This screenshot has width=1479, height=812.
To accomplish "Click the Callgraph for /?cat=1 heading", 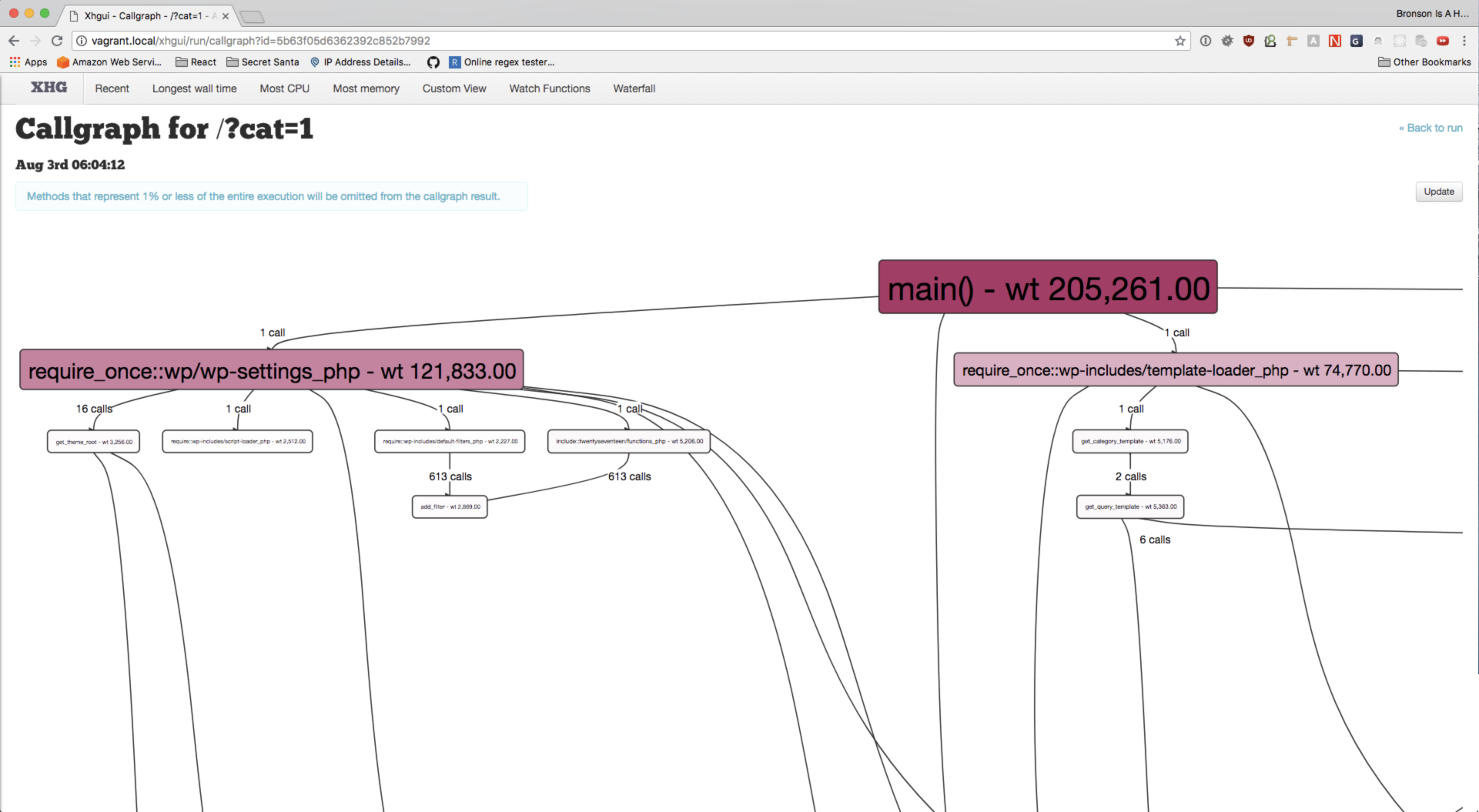I will (164, 129).
